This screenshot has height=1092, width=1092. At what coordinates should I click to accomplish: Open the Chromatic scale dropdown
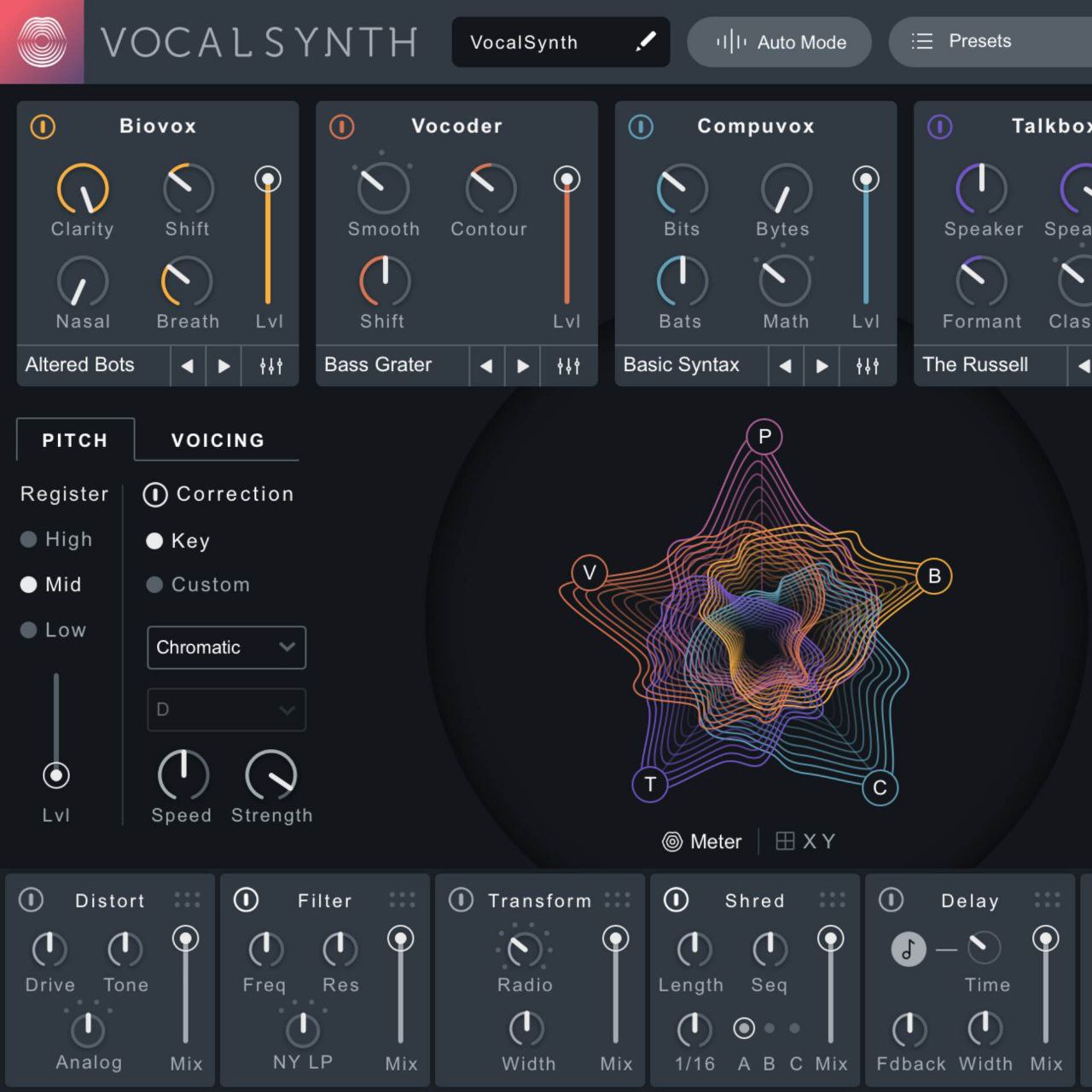pyautogui.click(x=226, y=648)
